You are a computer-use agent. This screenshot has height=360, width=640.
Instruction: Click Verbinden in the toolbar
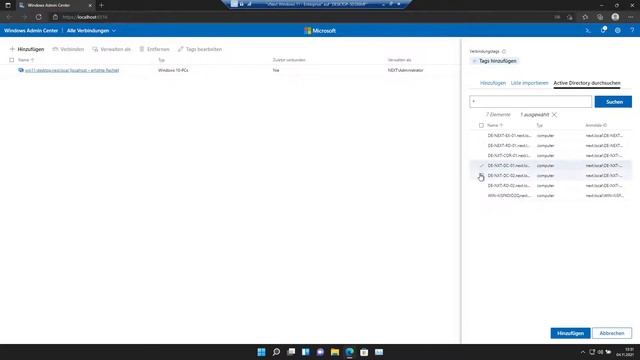tap(68, 49)
